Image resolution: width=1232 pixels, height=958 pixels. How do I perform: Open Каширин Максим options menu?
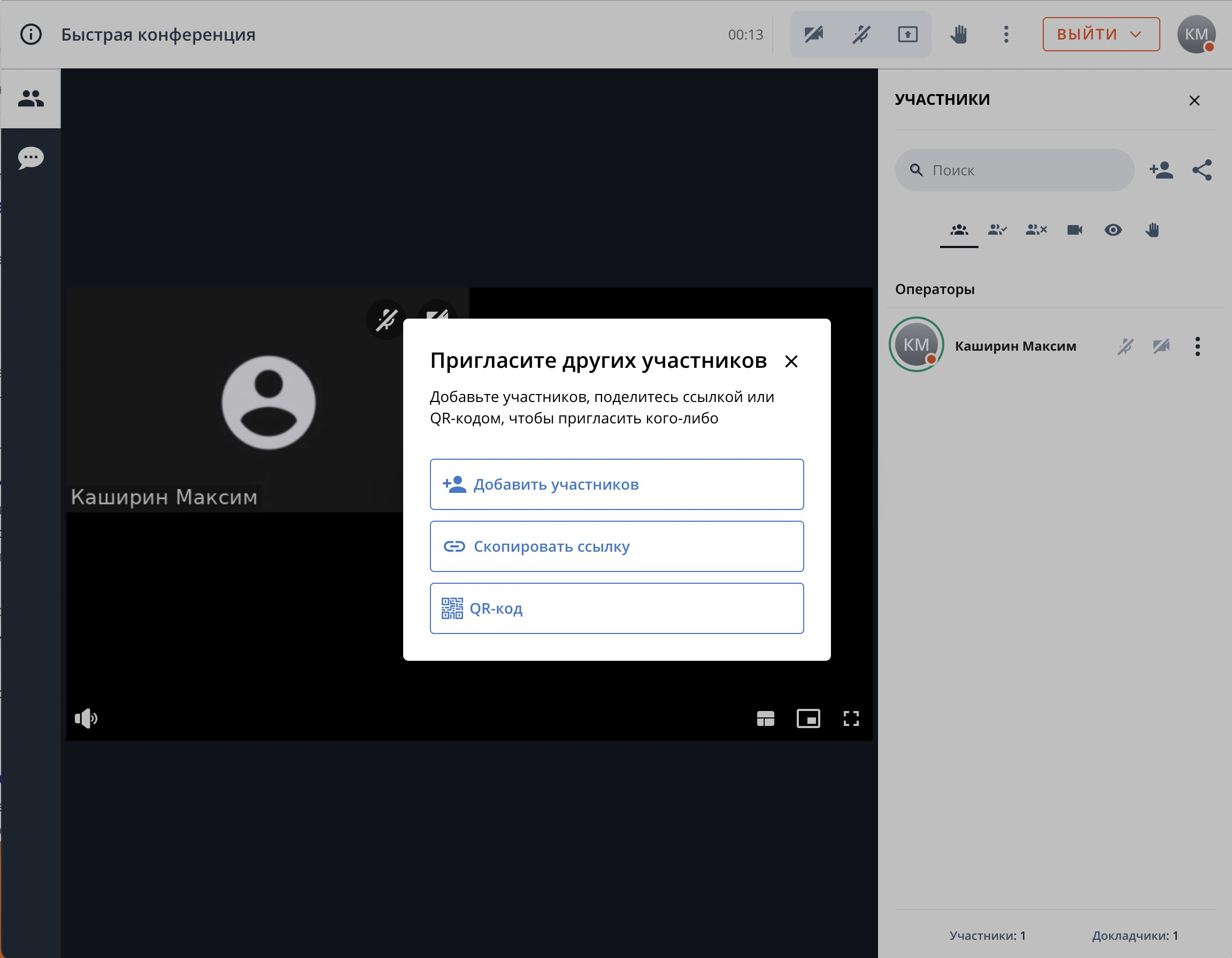point(1197,346)
